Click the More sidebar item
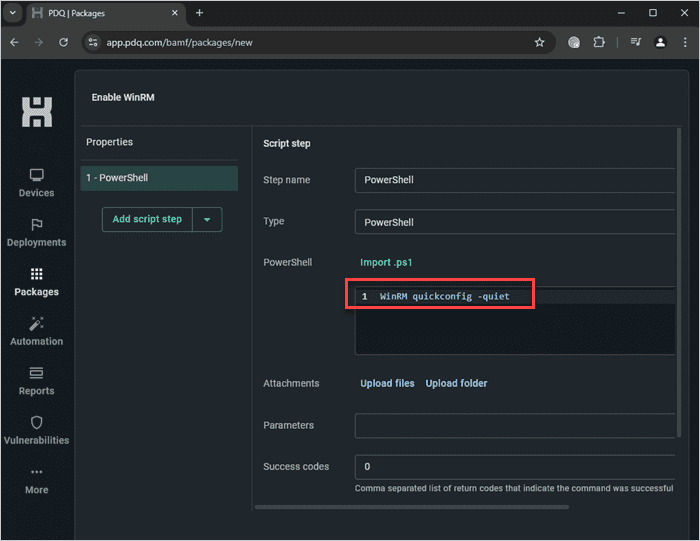This screenshot has height=541, width=700. [x=37, y=480]
